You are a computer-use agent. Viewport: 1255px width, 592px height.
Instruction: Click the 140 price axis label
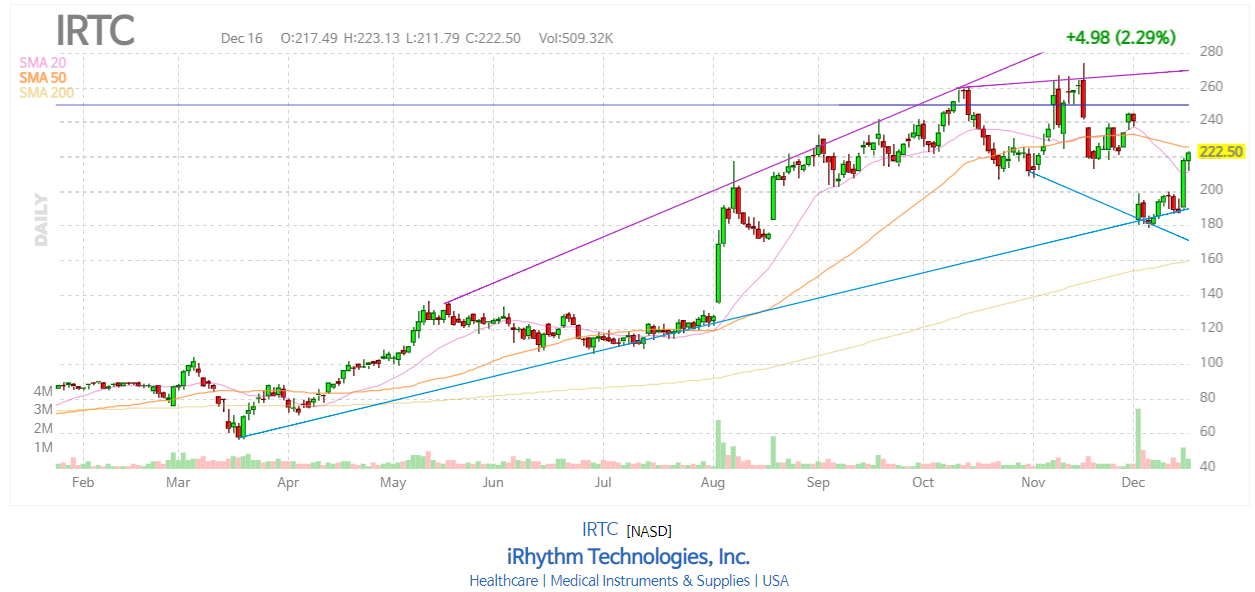[1211, 294]
